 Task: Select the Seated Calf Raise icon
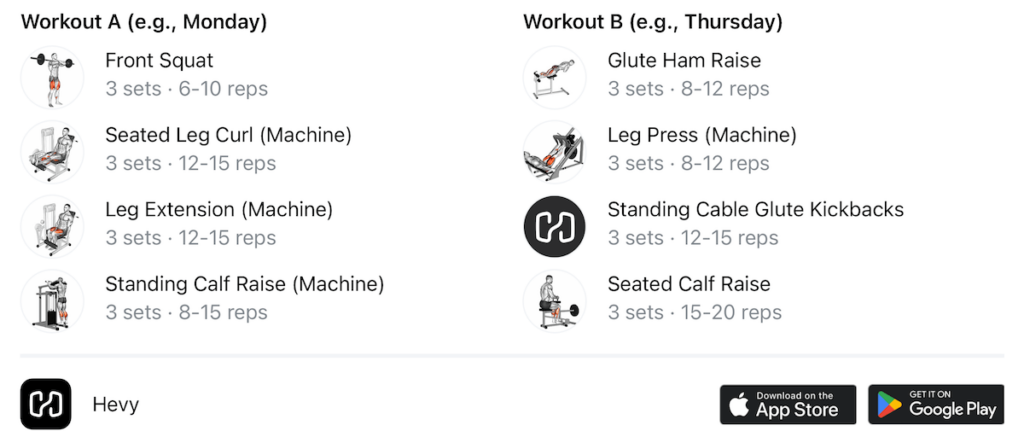coord(554,301)
